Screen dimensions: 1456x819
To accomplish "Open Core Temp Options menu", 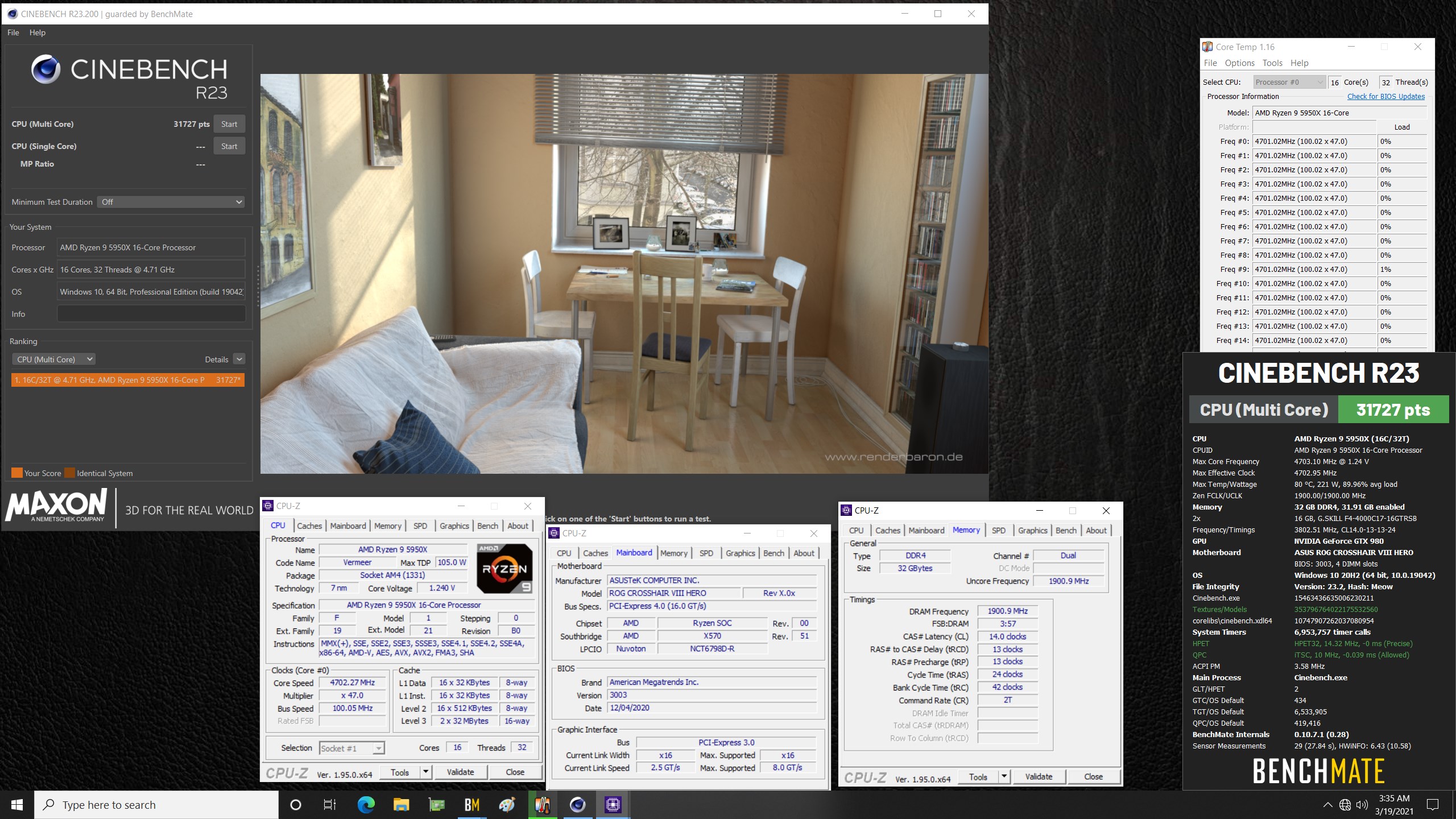I will coord(1239,63).
